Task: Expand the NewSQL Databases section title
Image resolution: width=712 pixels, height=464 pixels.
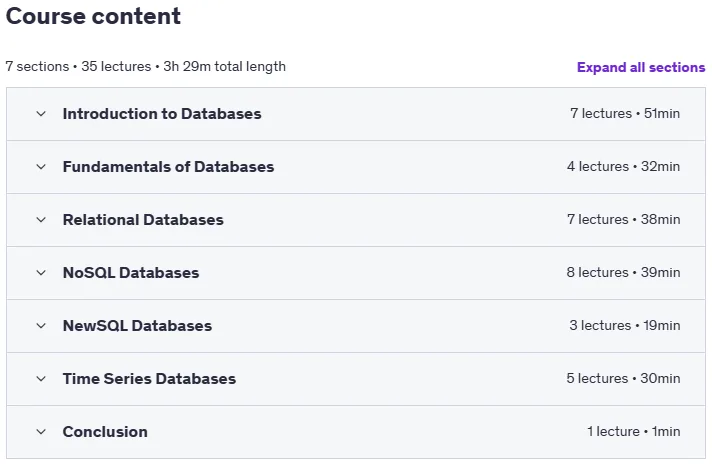Action: 137,326
